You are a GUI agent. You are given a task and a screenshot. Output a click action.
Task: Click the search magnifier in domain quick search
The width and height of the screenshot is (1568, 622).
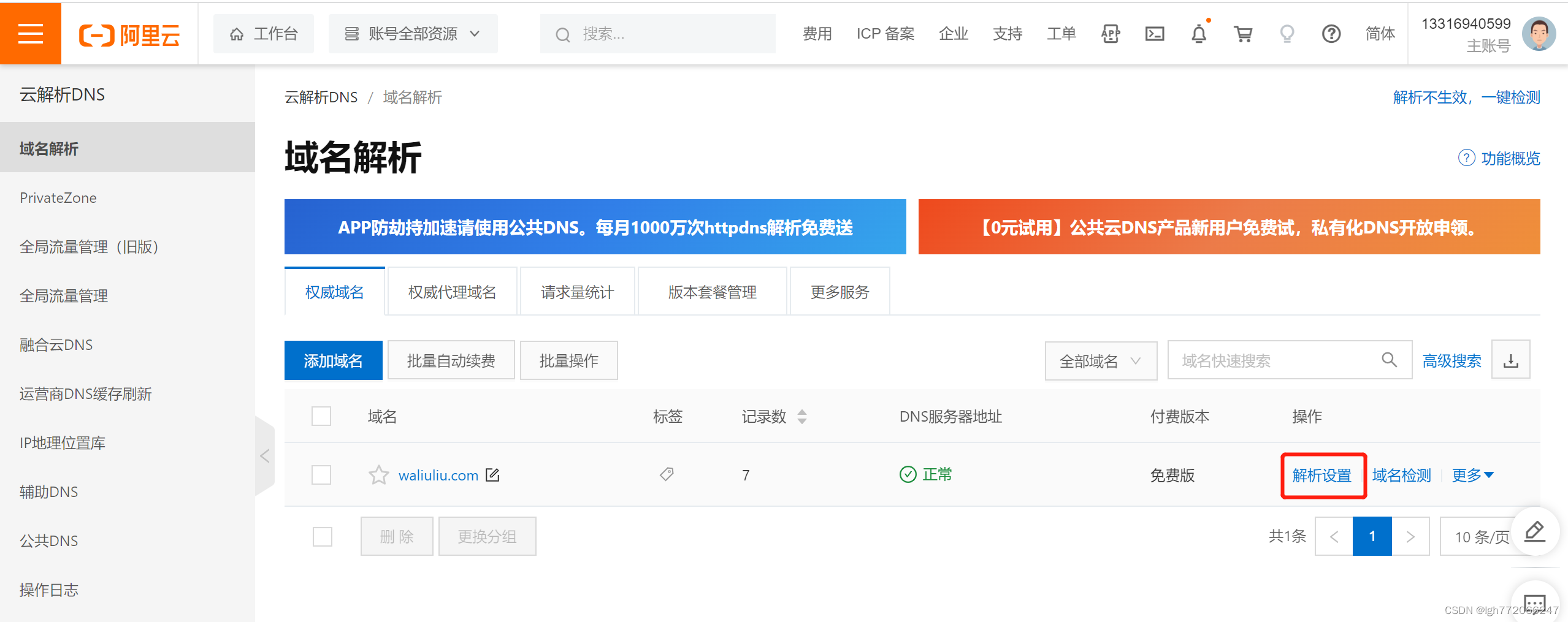pos(1390,360)
